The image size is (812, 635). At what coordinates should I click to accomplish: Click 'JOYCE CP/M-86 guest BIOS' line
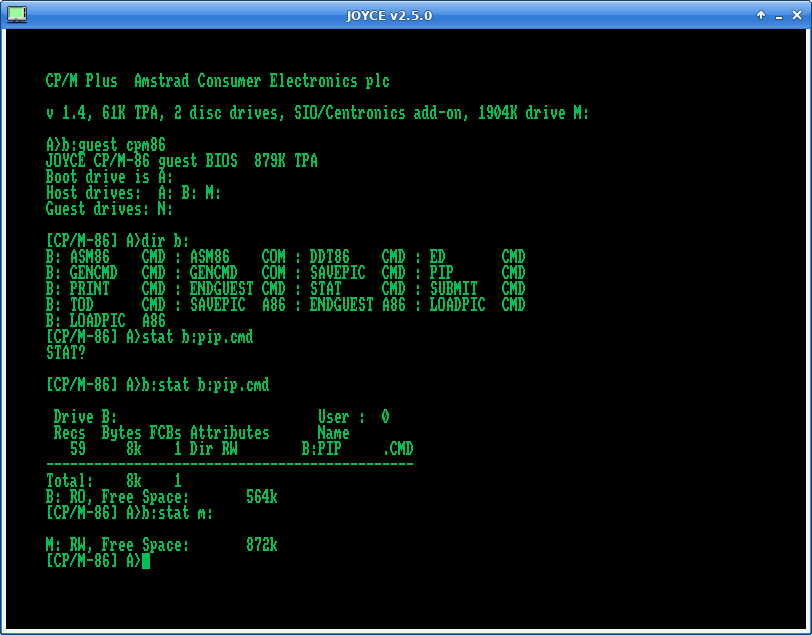point(142,161)
